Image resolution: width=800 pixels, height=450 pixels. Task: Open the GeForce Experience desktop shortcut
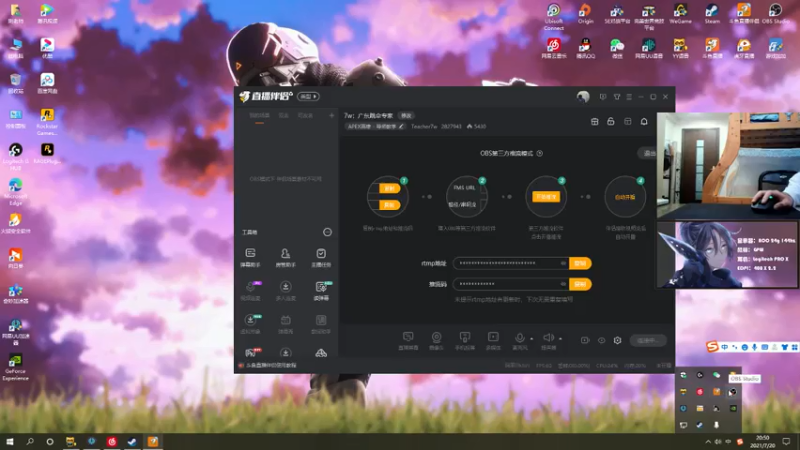coord(15,366)
